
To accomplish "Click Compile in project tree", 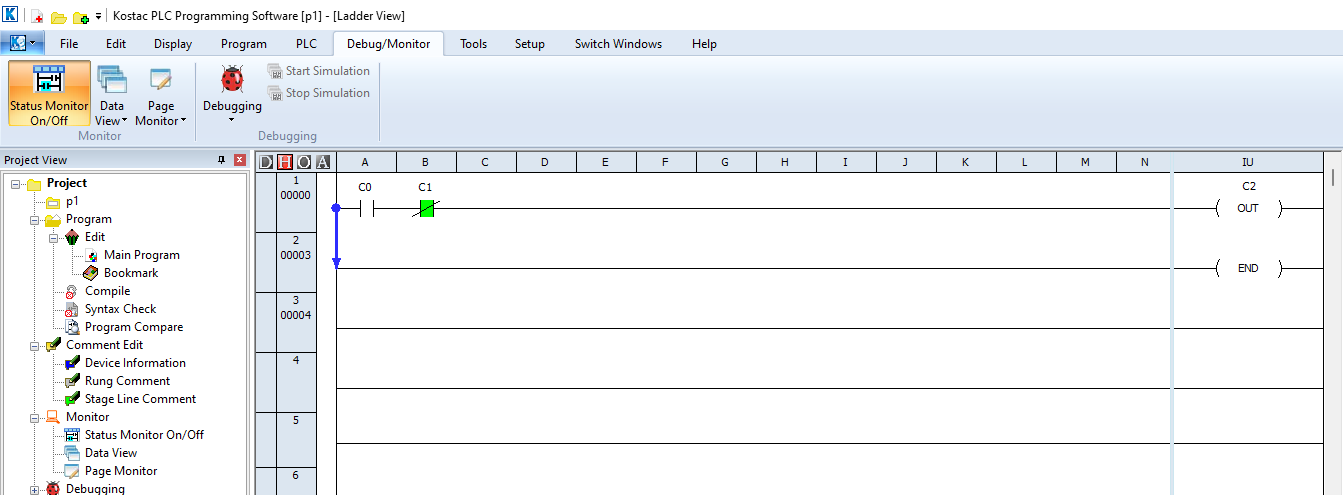I will [107, 291].
